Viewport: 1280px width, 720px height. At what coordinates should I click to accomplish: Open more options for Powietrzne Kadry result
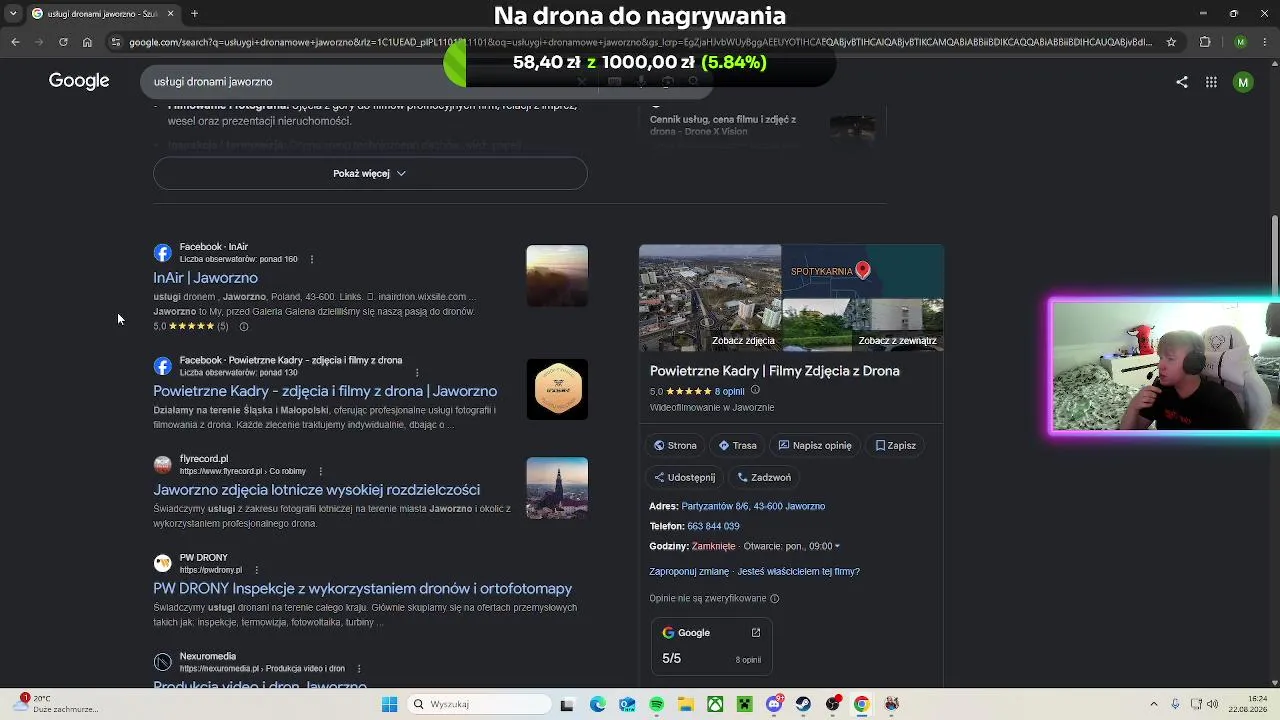(417, 373)
